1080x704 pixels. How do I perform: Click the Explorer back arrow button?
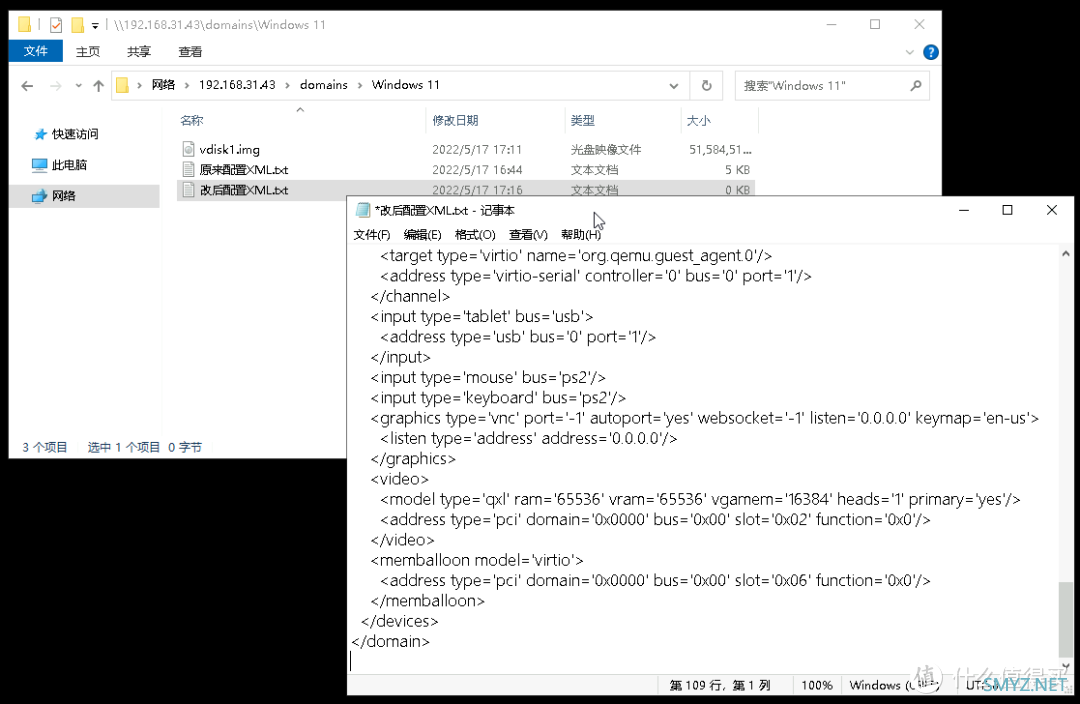click(x=27, y=86)
